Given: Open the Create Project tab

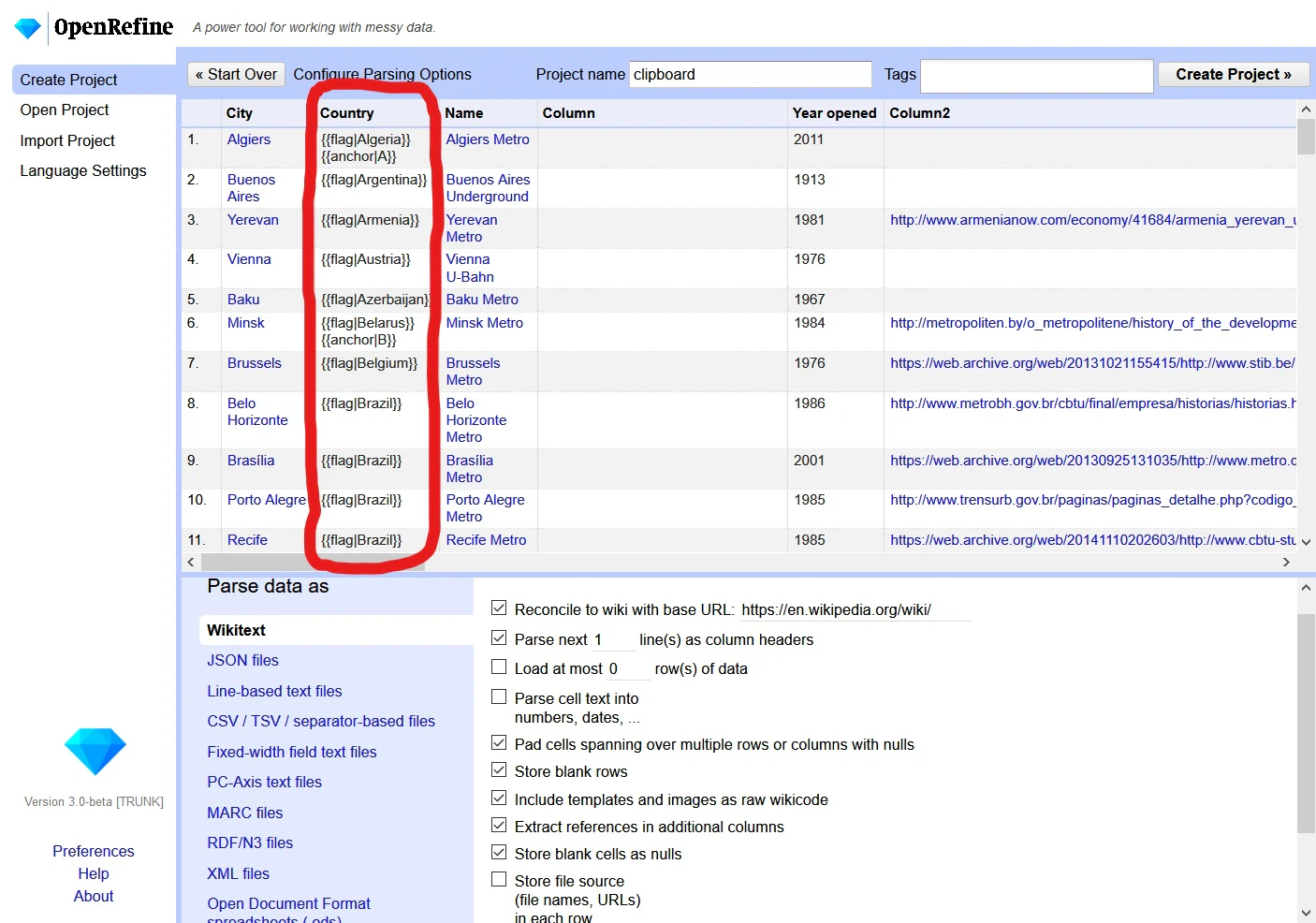Looking at the screenshot, I should pos(94,80).
